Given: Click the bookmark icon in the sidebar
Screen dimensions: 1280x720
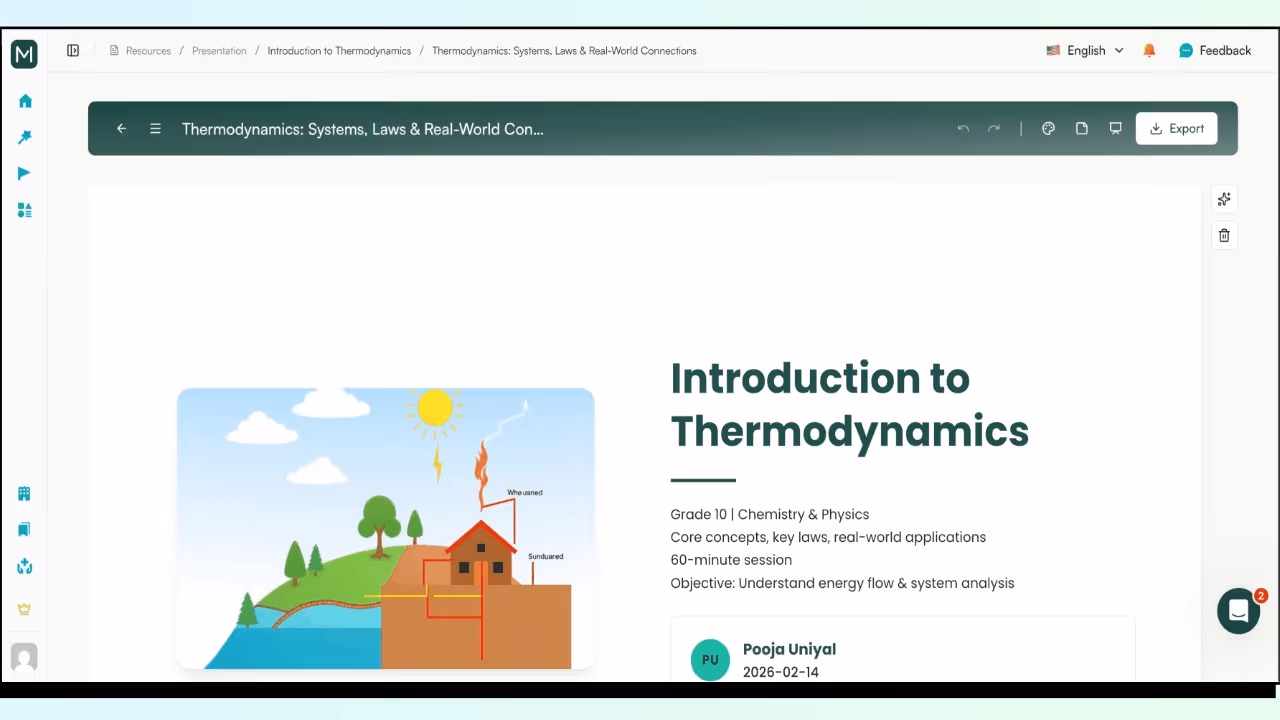Looking at the screenshot, I should click(25, 529).
